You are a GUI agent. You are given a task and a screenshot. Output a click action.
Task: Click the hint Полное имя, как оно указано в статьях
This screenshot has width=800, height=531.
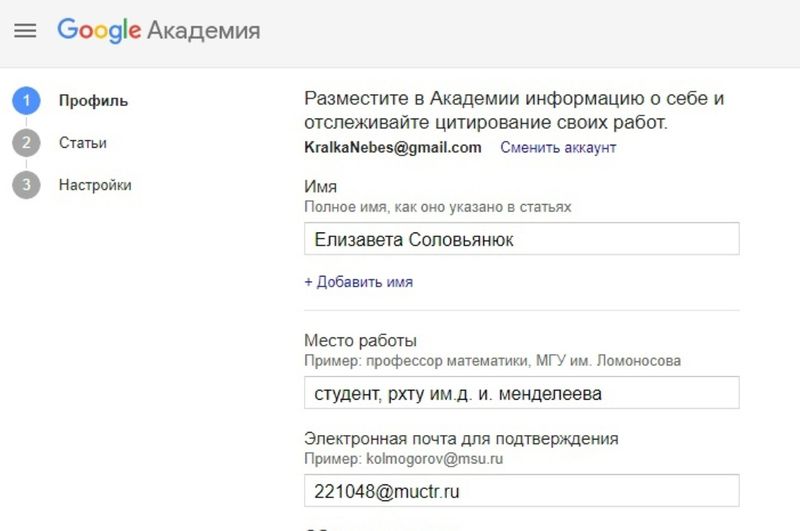pyautogui.click(x=438, y=207)
